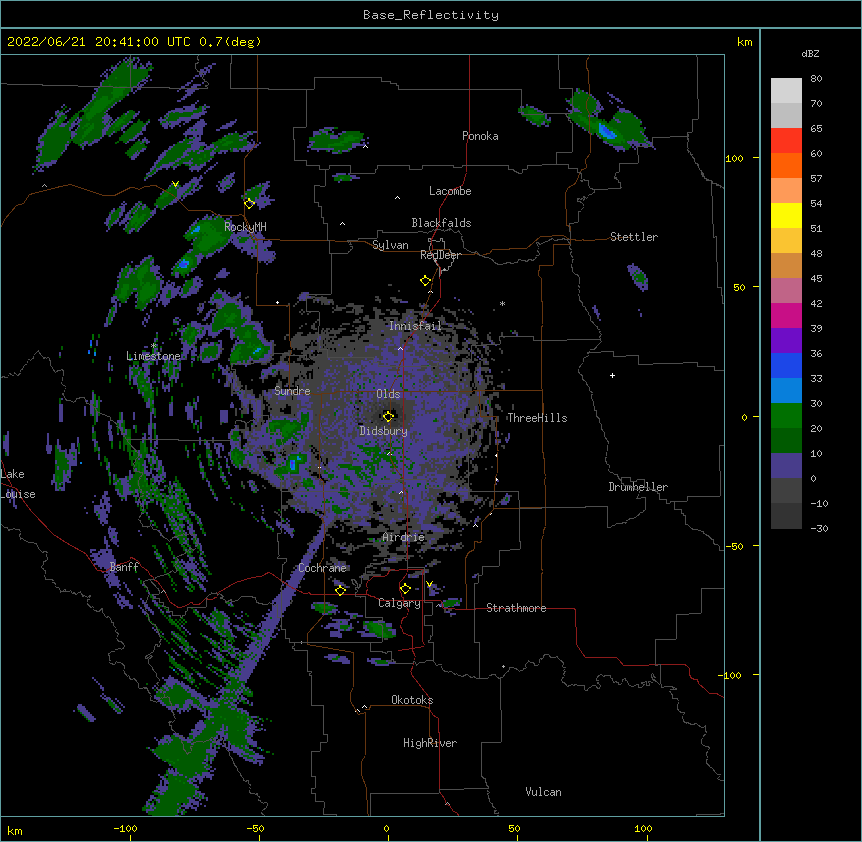Click the 80 value in dBZ legend
Screen dimensions: 862x842
pyautogui.click(x=816, y=79)
